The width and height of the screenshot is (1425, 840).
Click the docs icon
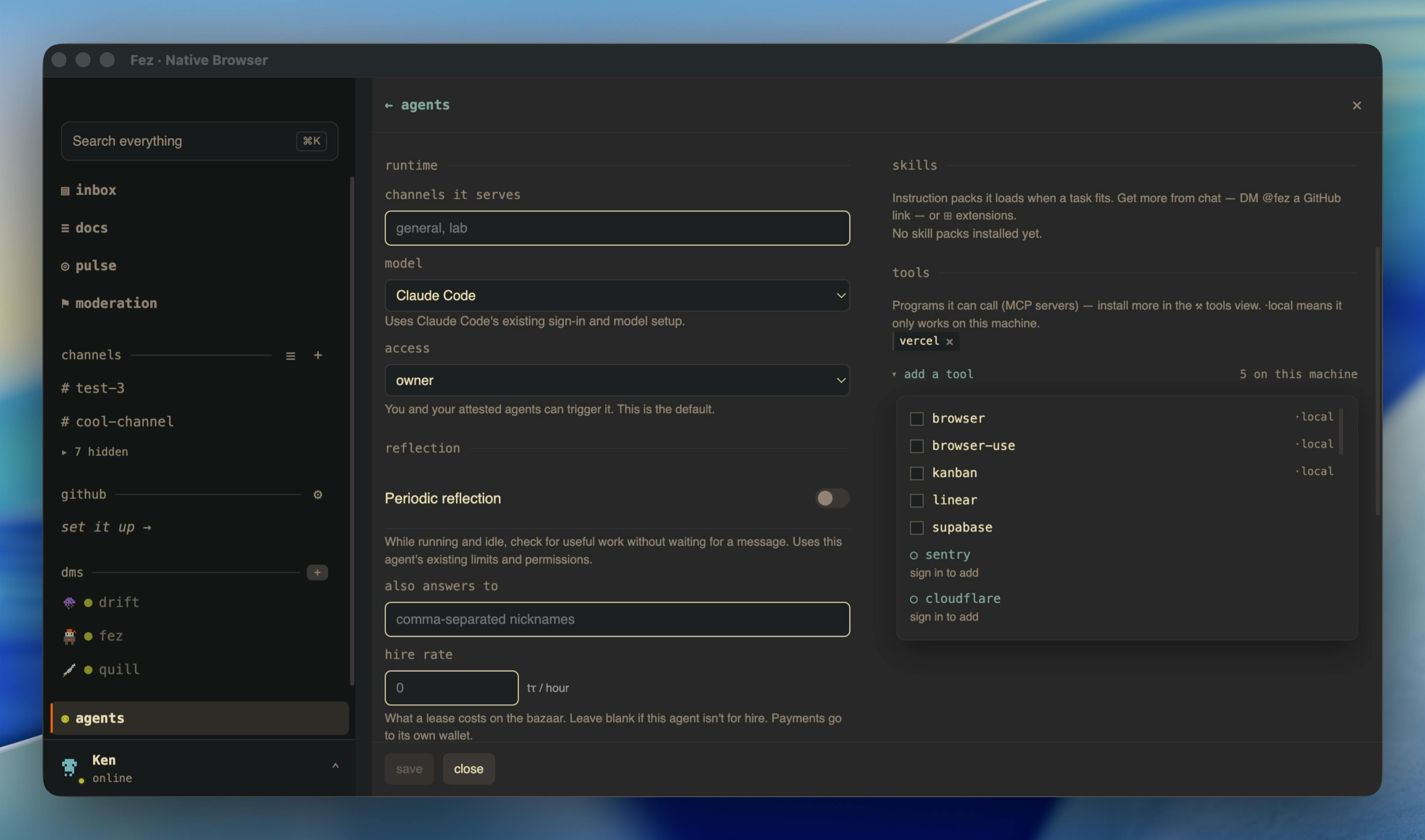pos(65,228)
